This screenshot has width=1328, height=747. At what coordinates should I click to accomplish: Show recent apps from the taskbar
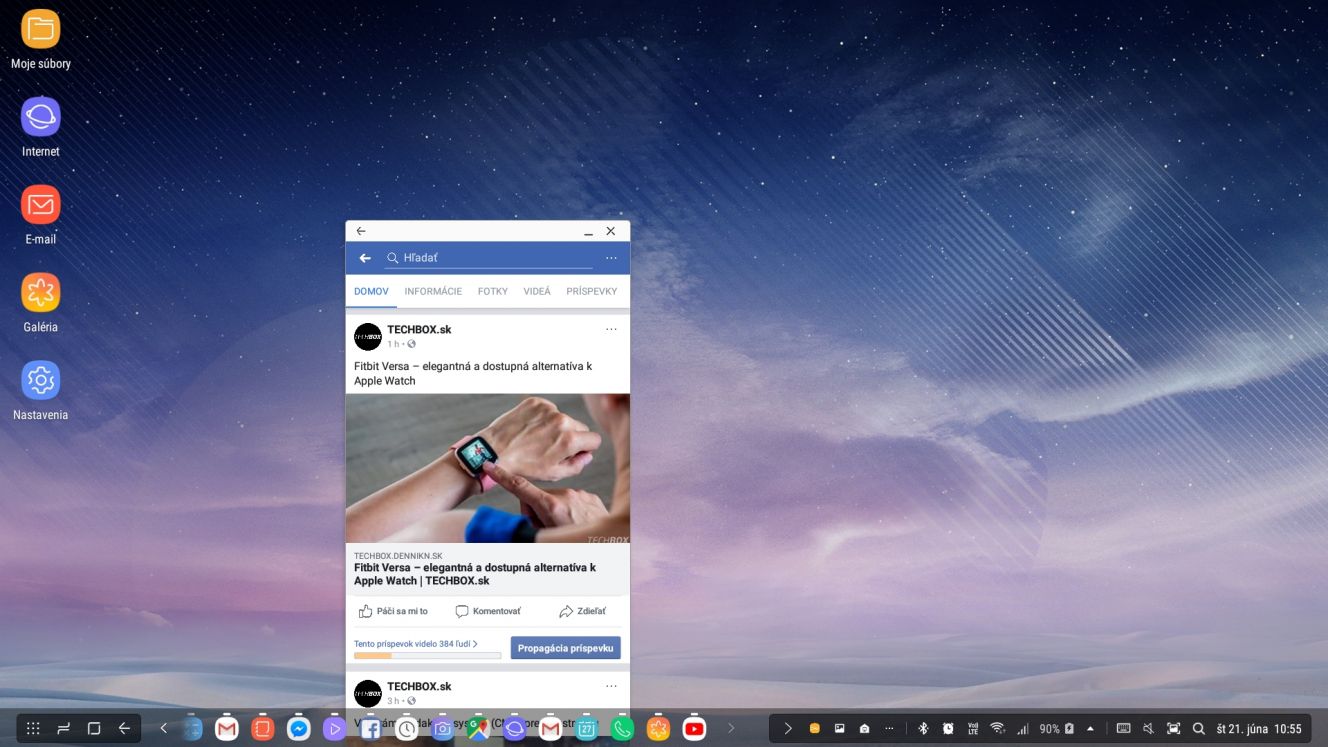(x=64, y=729)
